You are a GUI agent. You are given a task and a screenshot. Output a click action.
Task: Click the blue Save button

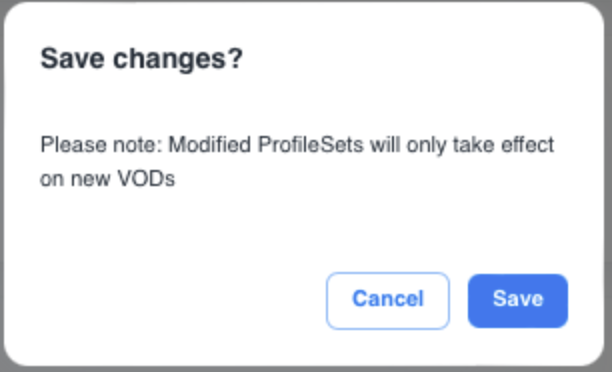coord(518,301)
